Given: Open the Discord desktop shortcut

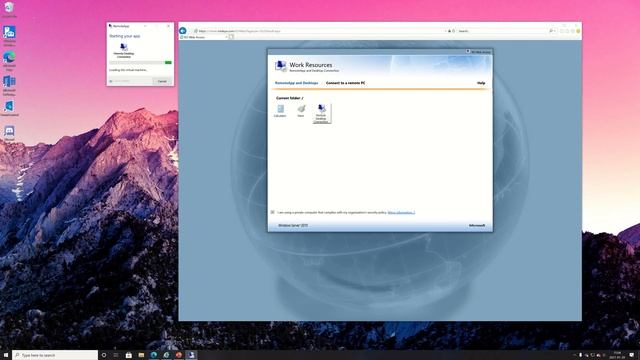Looking at the screenshot, I should point(9,133).
